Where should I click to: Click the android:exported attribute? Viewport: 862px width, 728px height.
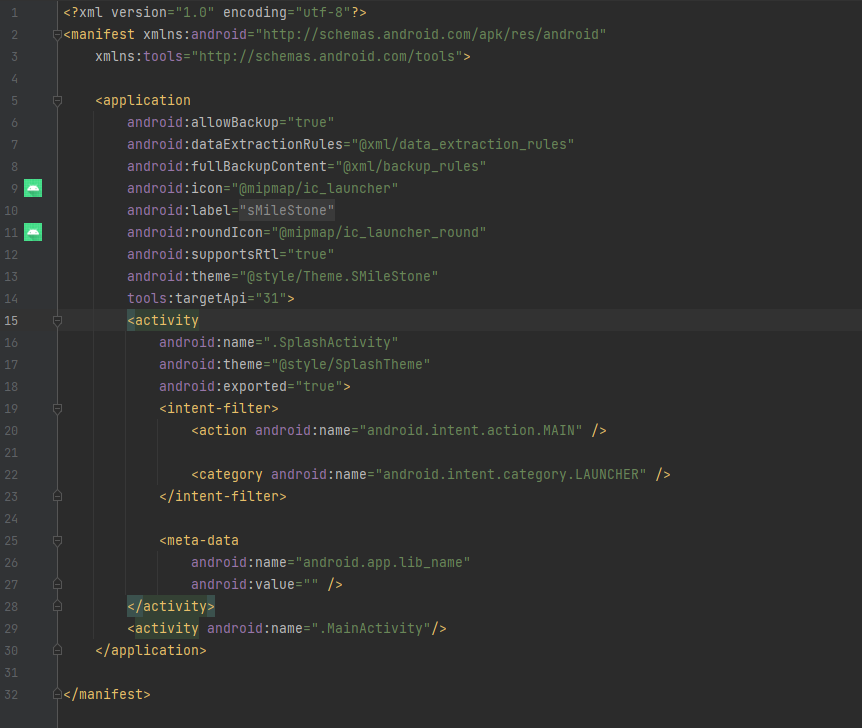[223, 387]
